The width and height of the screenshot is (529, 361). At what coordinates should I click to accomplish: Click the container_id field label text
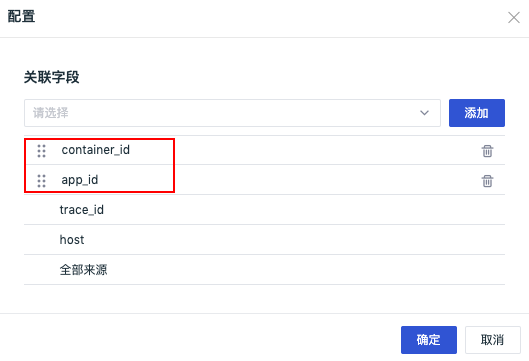coord(95,150)
